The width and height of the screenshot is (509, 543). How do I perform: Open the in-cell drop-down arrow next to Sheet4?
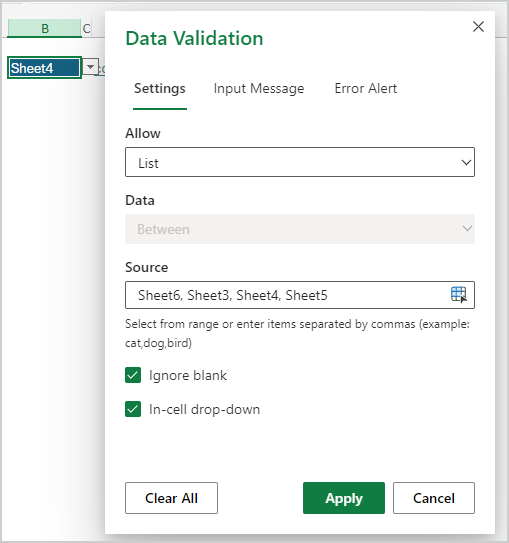(90, 66)
